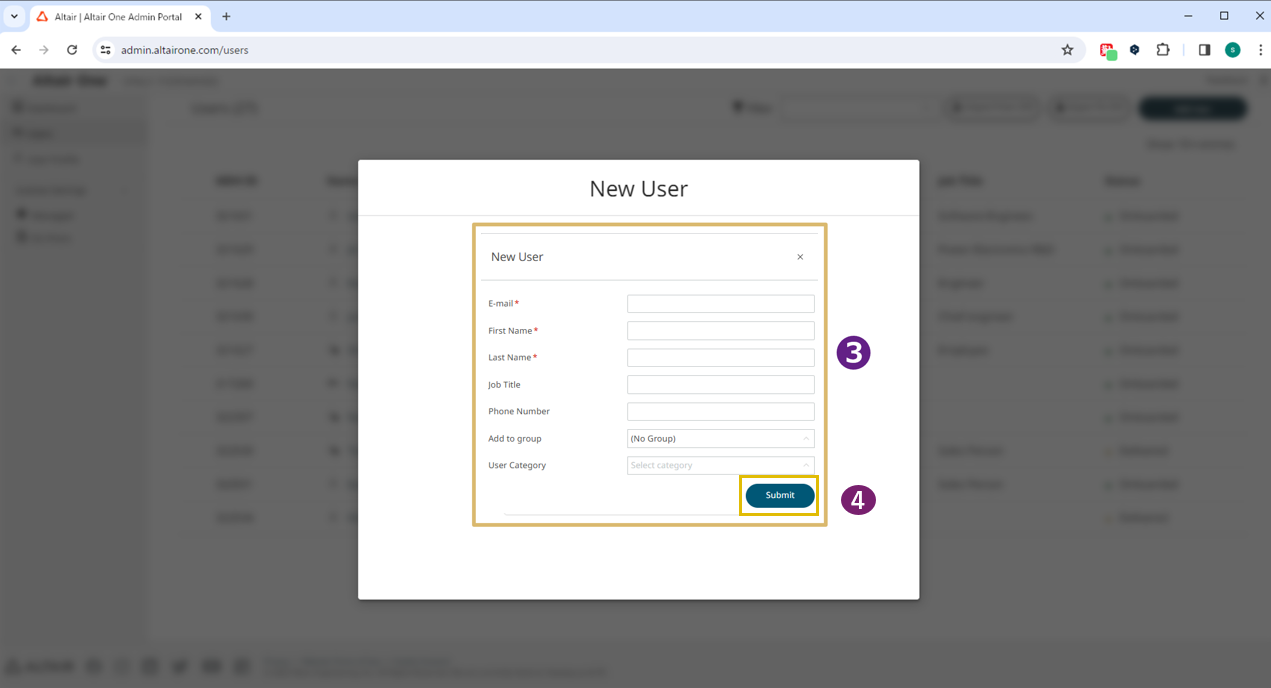View site information icon in address bar

[105, 50]
